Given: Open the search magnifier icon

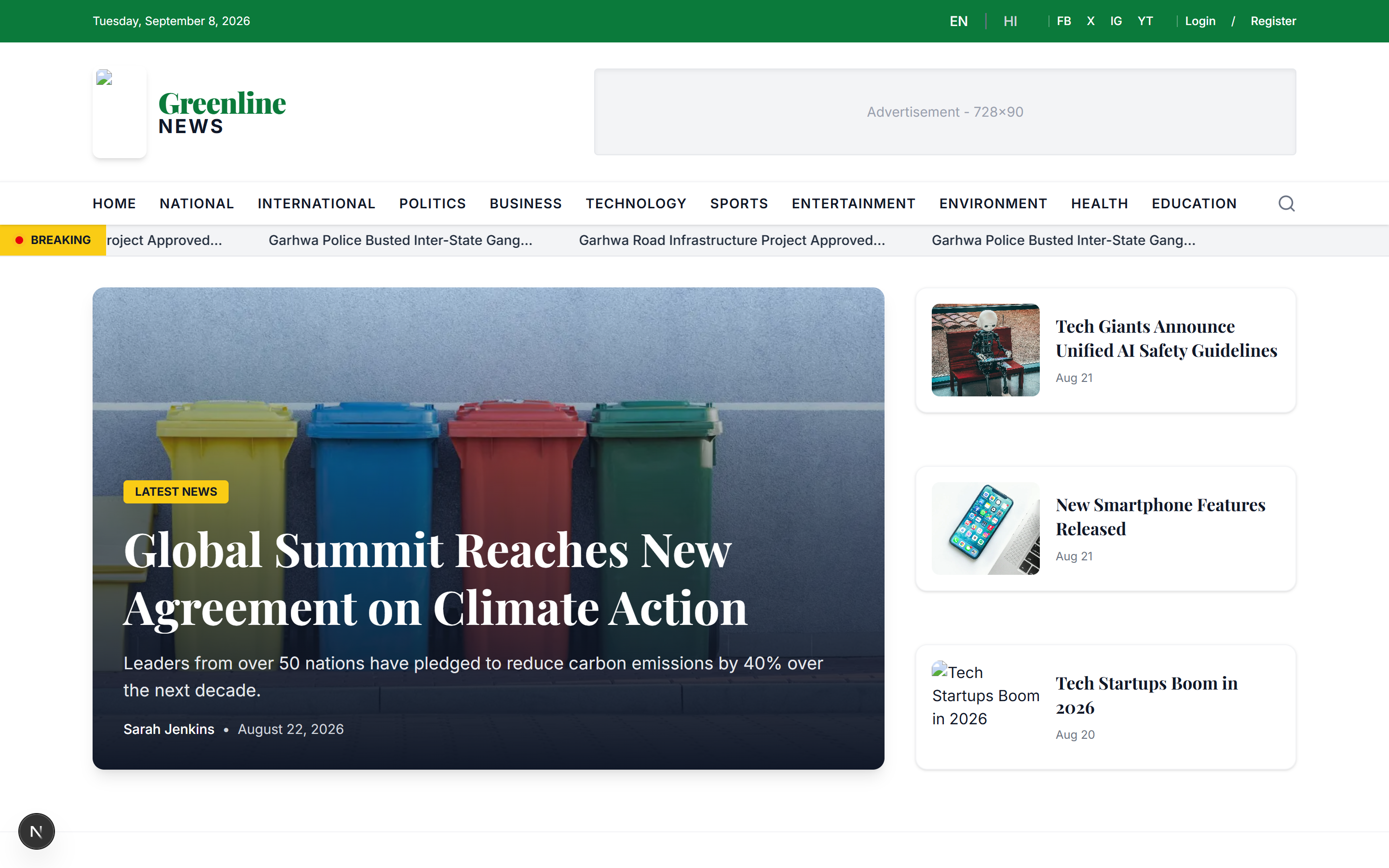Looking at the screenshot, I should [x=1286, y=203].
